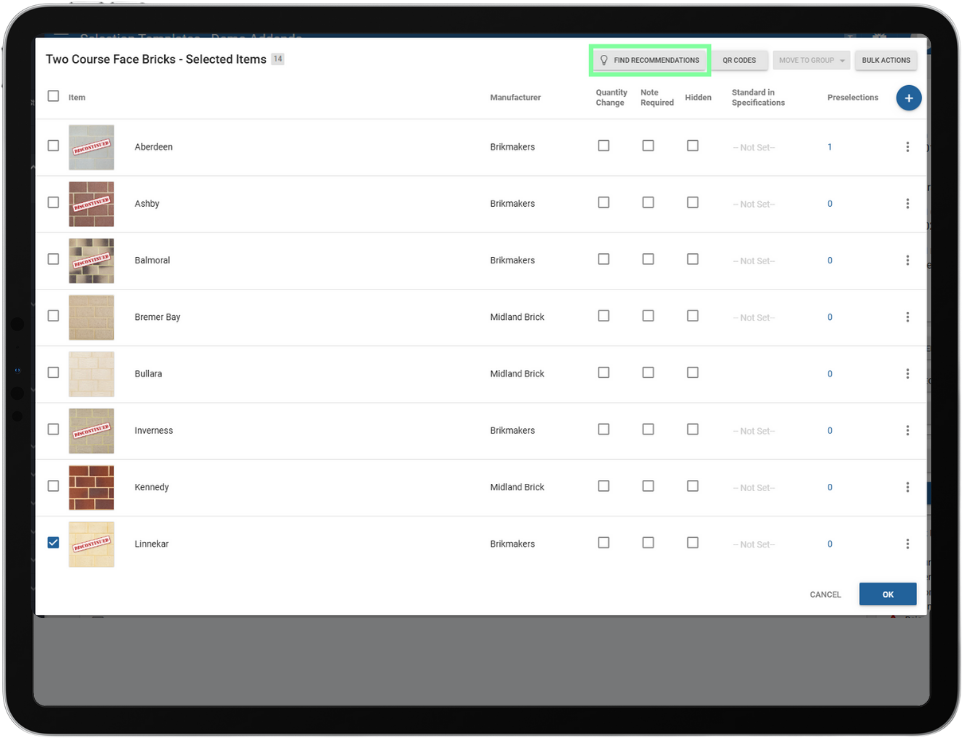The width and height of the screenshot is (963, 740).
Task: Click Cancel to dismiss the dialog
Action: tap(825, 595)
